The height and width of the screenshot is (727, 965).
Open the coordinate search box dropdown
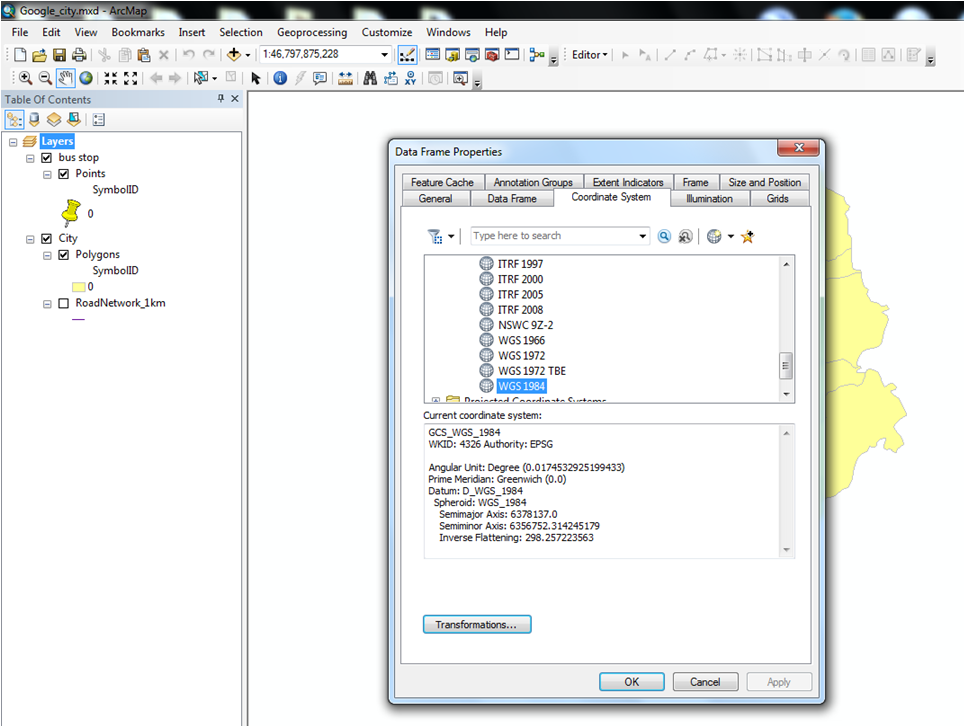coord(643,236)
